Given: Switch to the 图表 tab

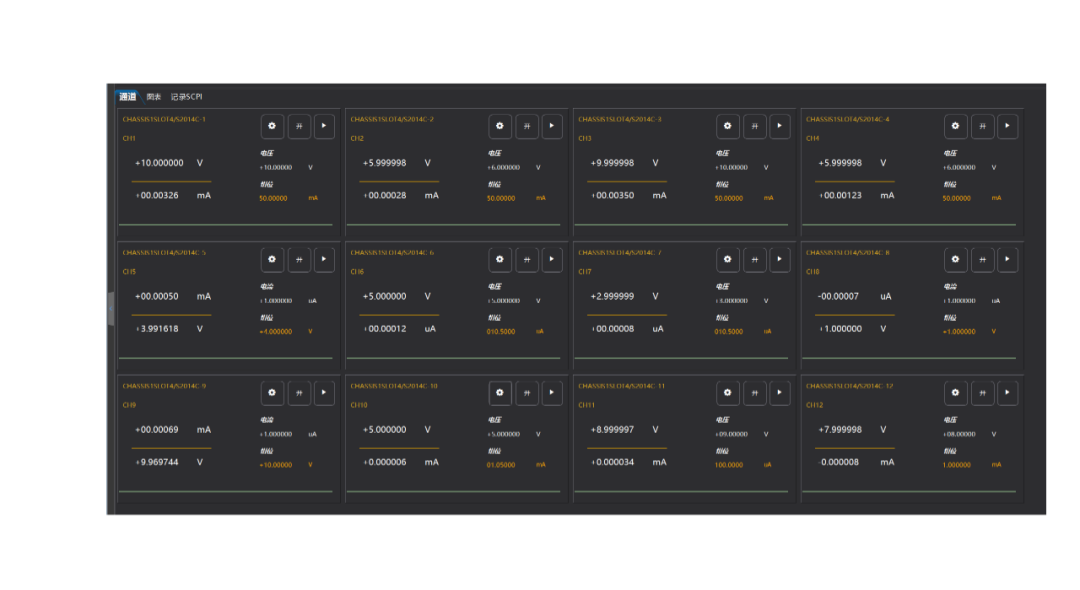Looking at the screenshot, I should tap(153, 97).
